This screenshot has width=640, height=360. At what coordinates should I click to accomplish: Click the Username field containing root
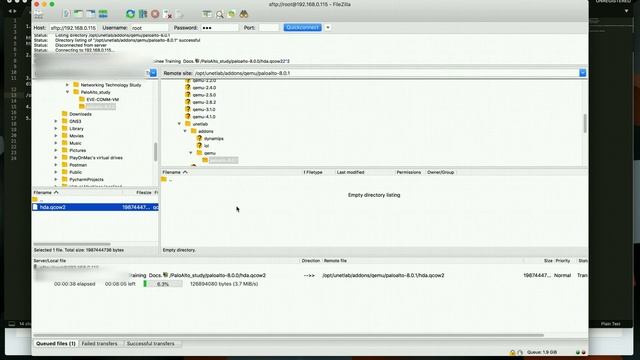pyautogui.click(x=149, y=28)
